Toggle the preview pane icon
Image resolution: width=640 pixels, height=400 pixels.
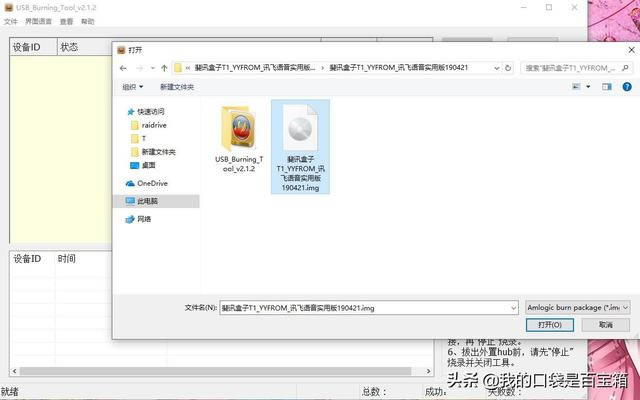[606, 87]
